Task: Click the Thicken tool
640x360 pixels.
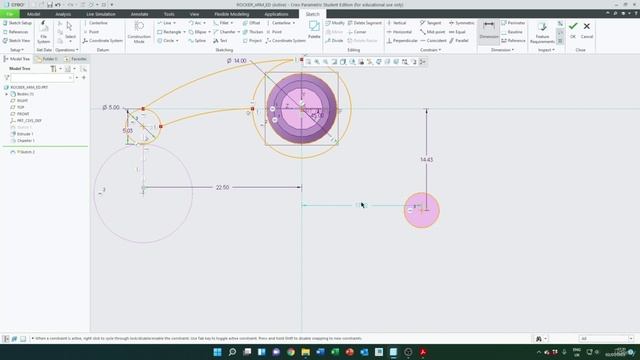Action: point(253,32)
